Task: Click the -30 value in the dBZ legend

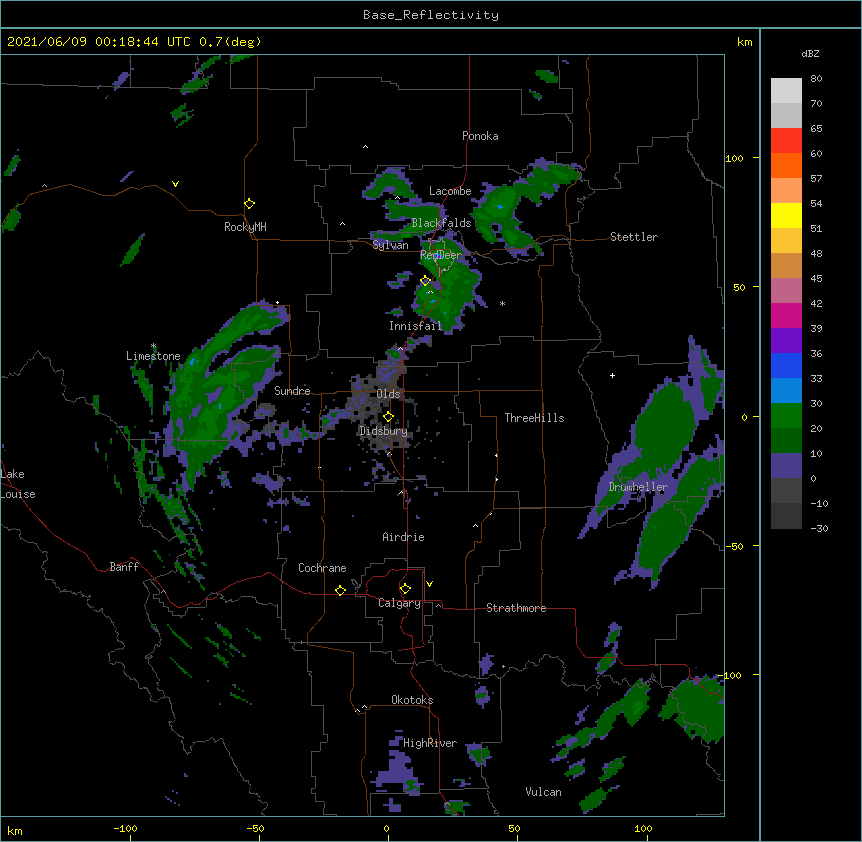Action: (819, 529)
